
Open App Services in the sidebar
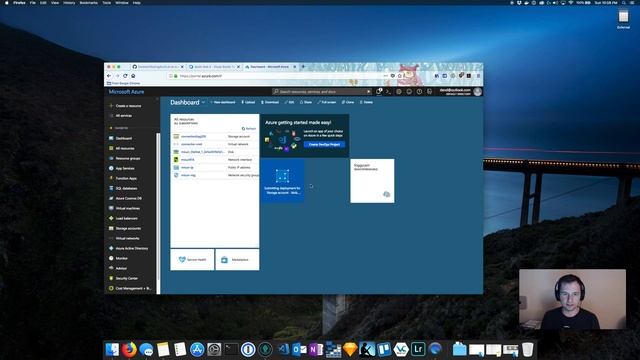click(123, 168)
